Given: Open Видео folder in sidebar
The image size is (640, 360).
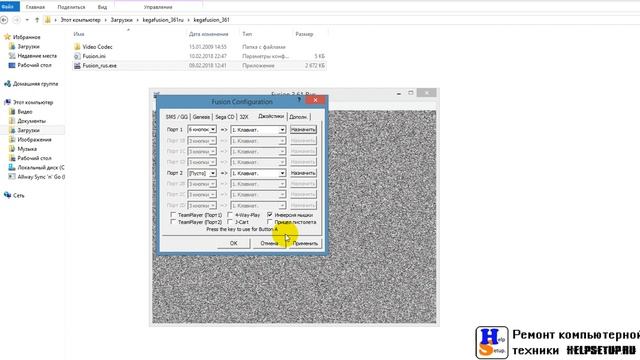Looking at the screenshot, I should [25, 112].
